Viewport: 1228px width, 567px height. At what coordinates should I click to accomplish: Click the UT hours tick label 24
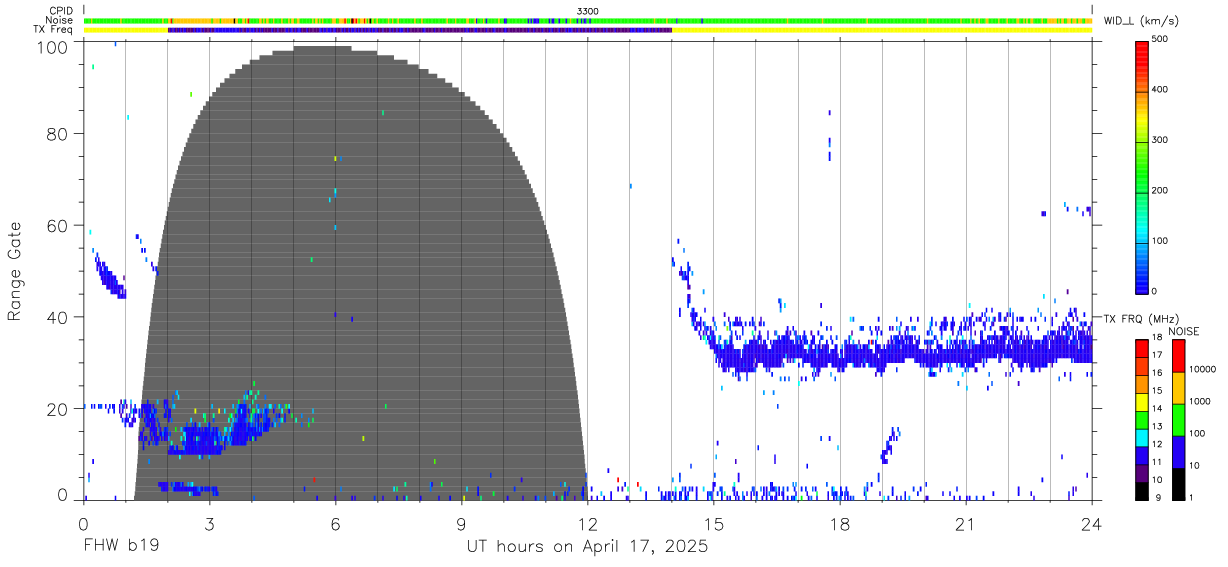[1092, 524]
